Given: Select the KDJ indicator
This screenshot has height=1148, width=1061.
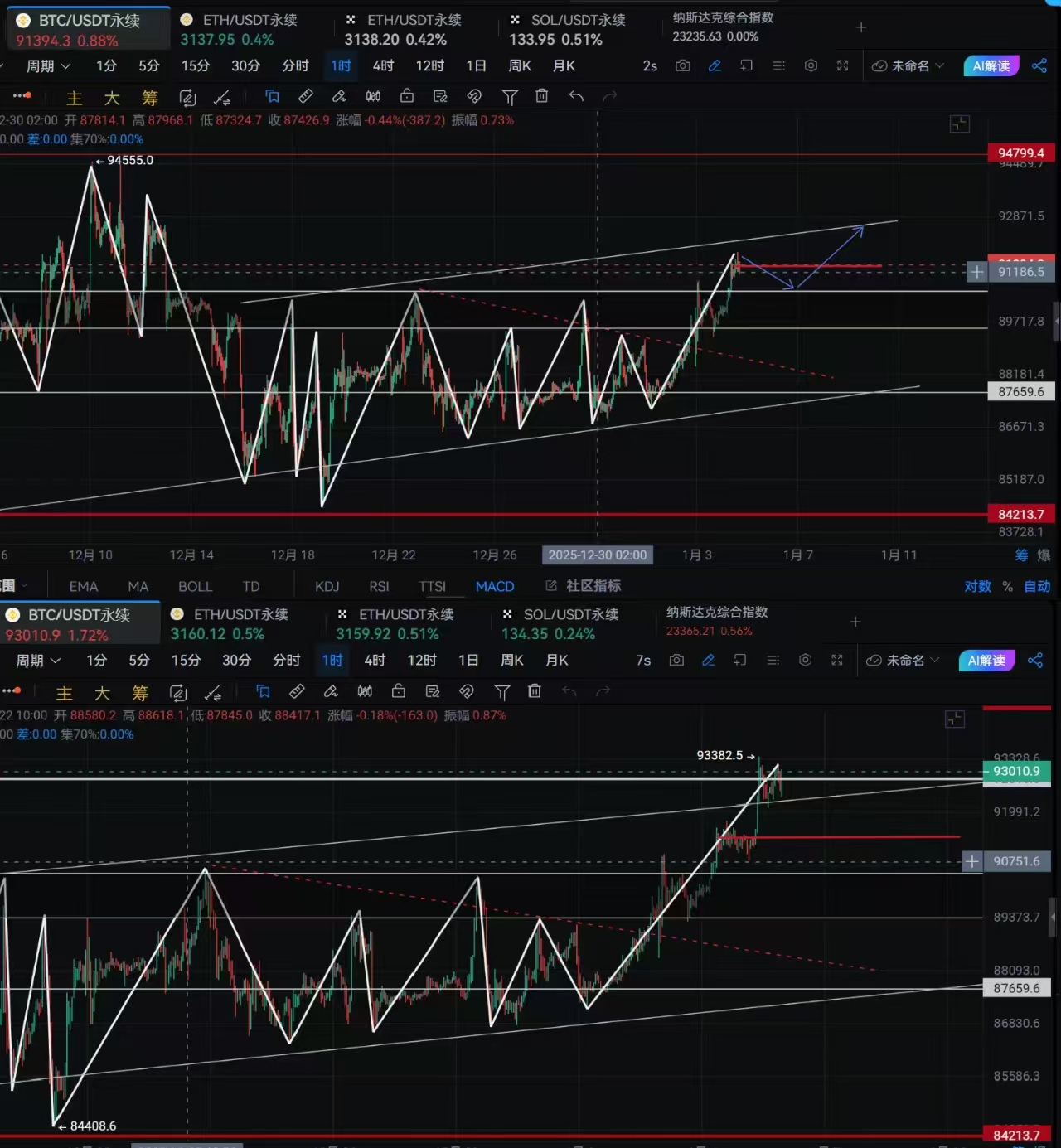Looking at the screenshot, I should (327, 586).
